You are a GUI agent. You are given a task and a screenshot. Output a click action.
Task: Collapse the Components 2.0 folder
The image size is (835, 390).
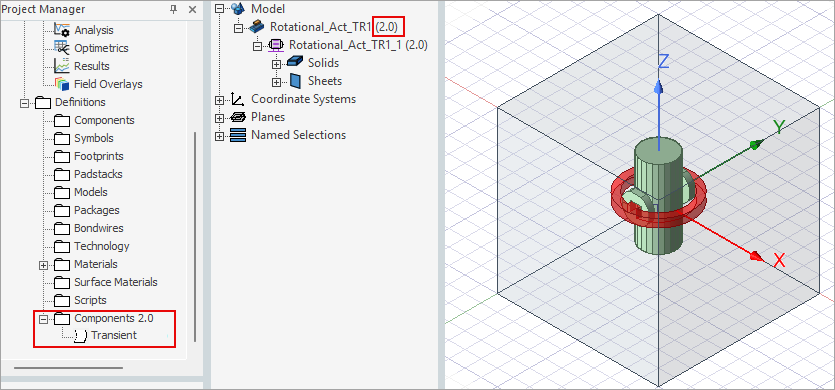pyautogui.click(x=44, y=319)
